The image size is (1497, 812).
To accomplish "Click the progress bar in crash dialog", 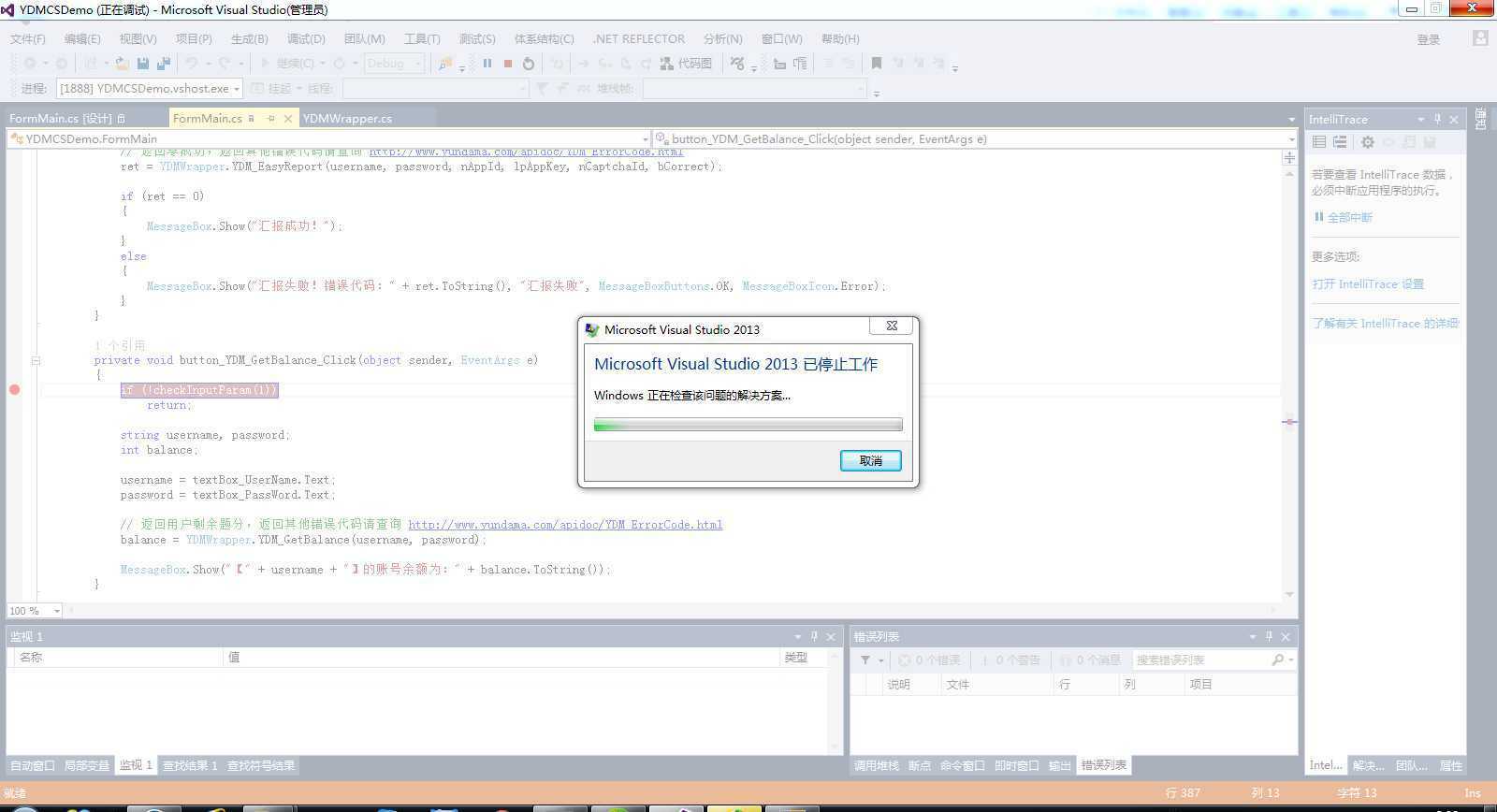I will [x=748, y=425].
